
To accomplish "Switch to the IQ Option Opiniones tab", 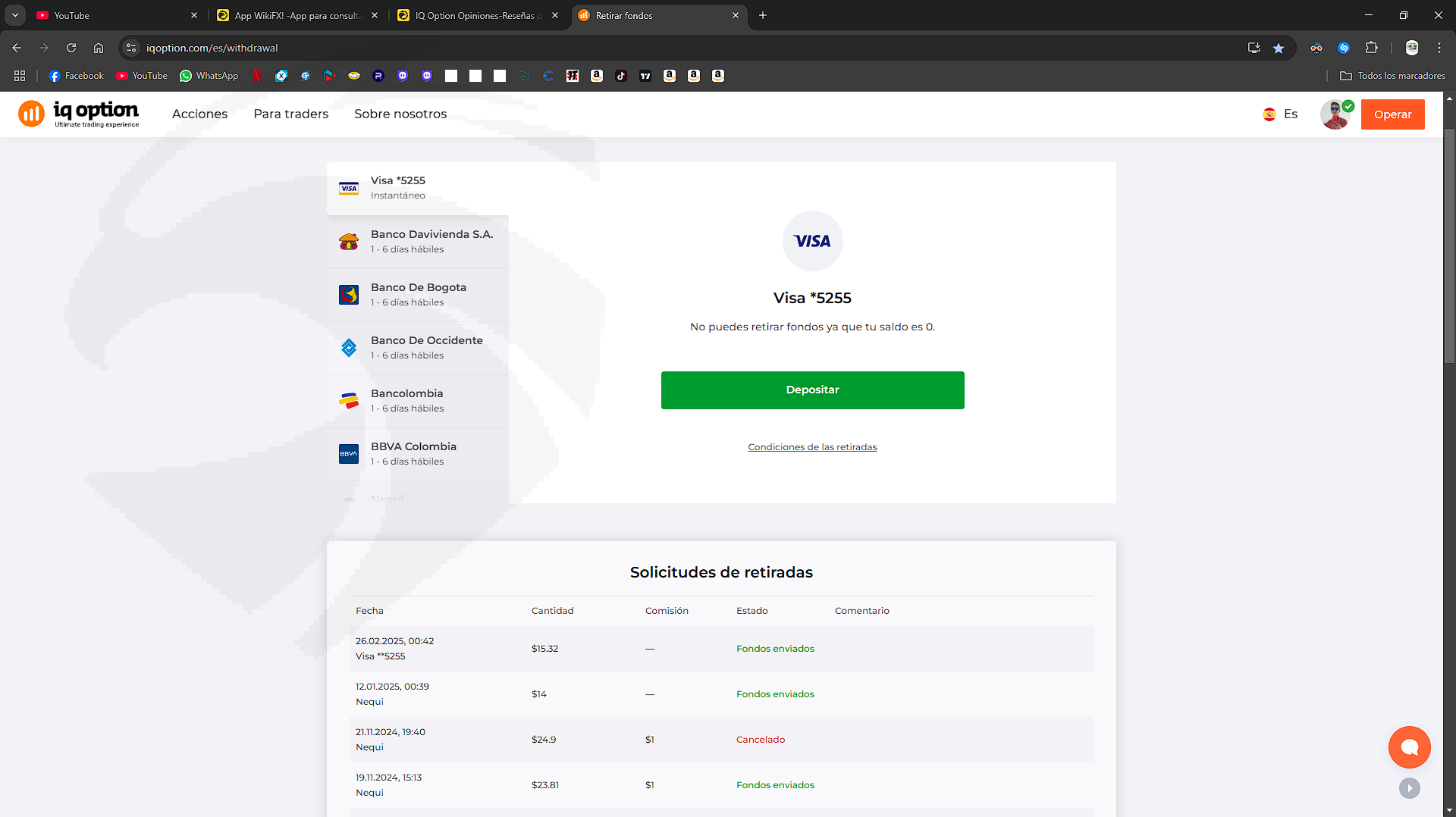I will (478, 15).
